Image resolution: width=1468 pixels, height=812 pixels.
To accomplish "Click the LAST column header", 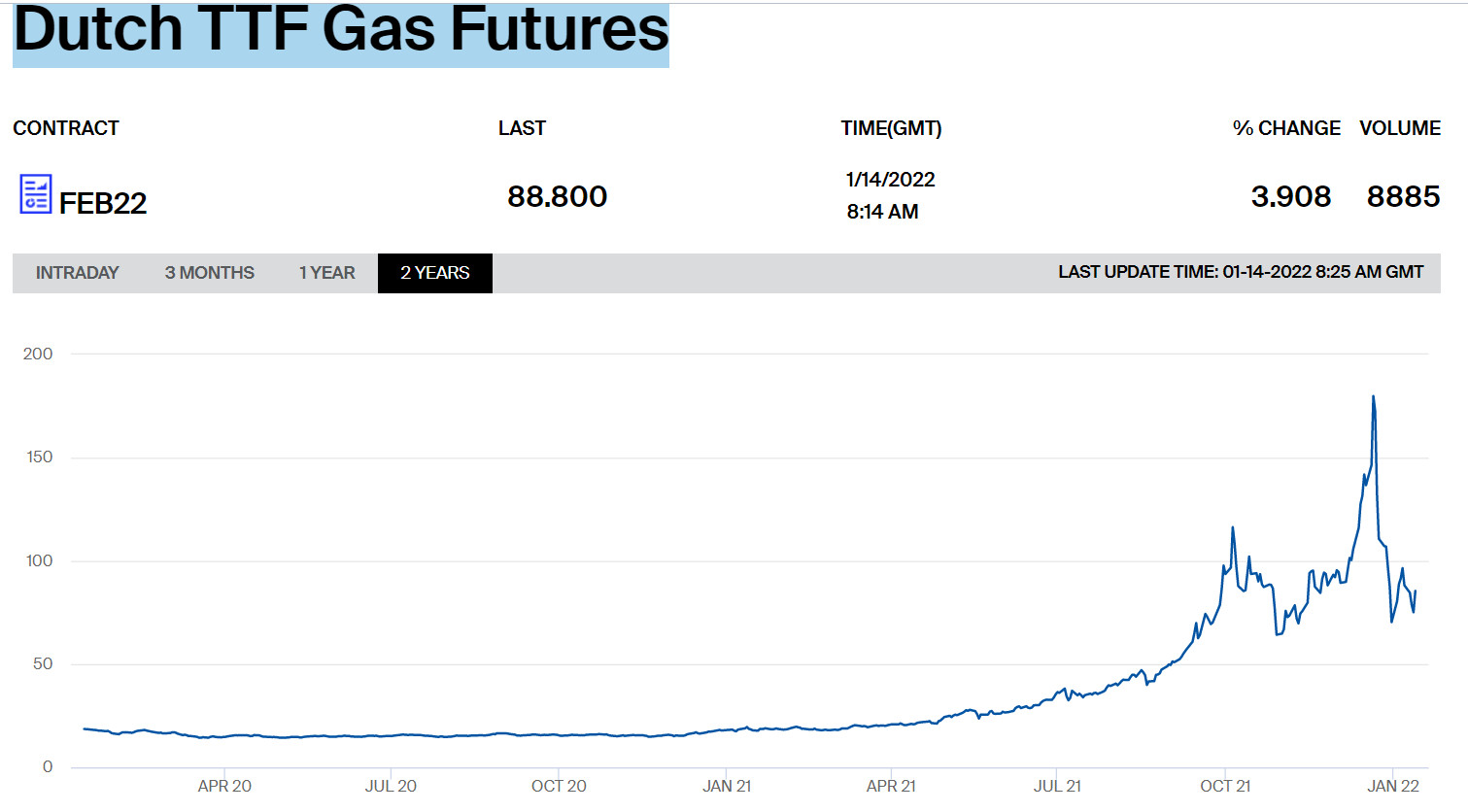I will [x=522, y=128].
